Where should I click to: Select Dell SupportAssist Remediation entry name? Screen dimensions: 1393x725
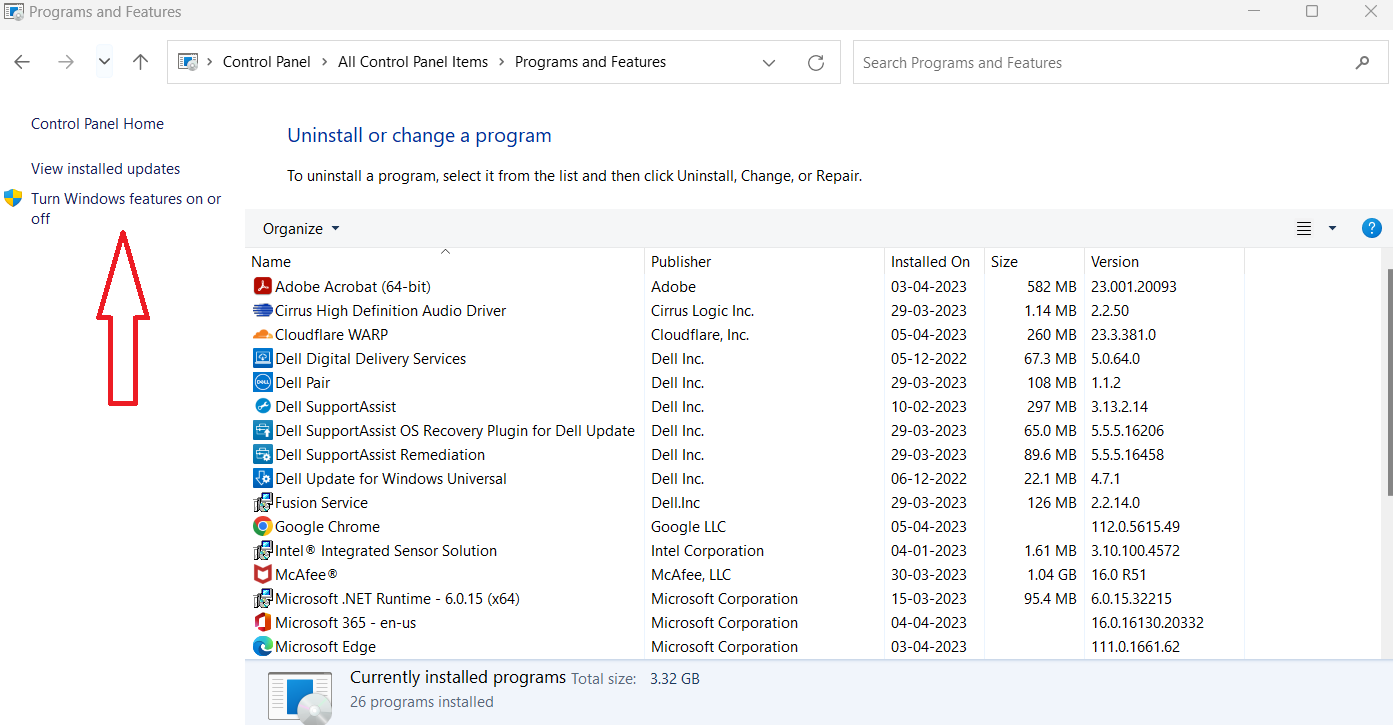[x=380, y=455]
